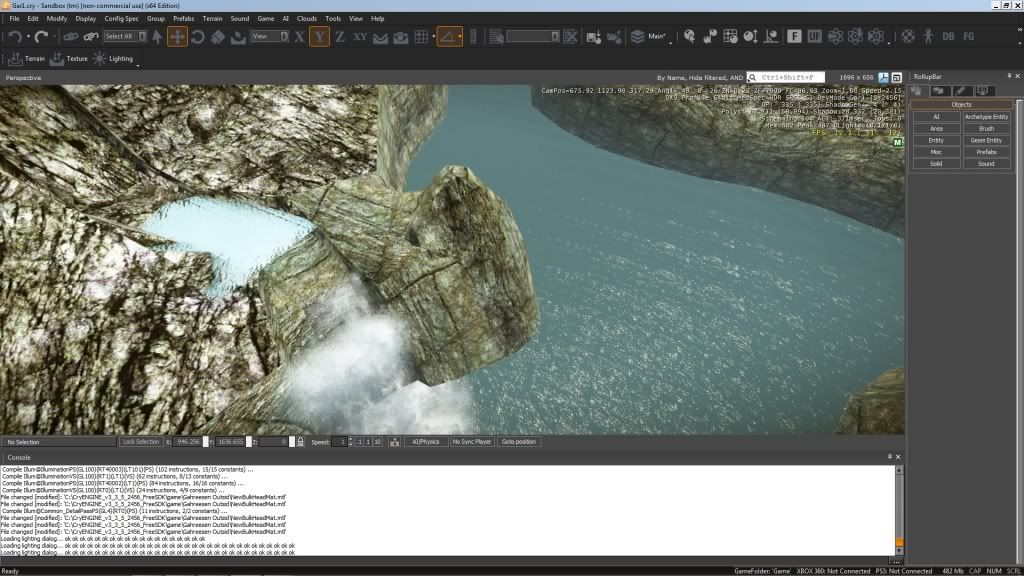
Task: Click the snap-to-objects camera icon
Action: 400,37
